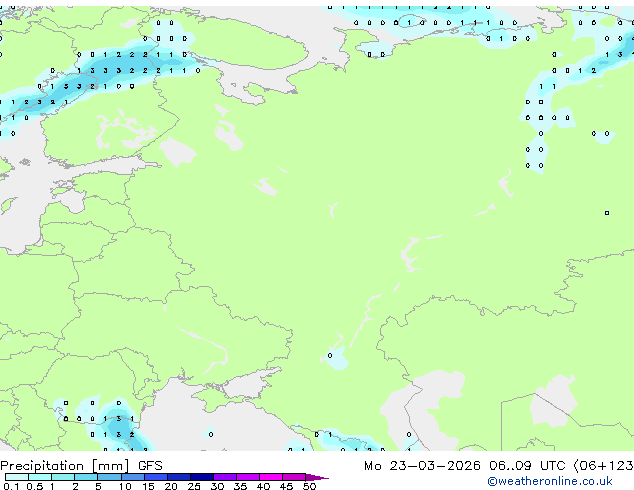634x490 pixels.
Task: Select the 2–5 mm legend color swatch
Action: pos(86,477)
